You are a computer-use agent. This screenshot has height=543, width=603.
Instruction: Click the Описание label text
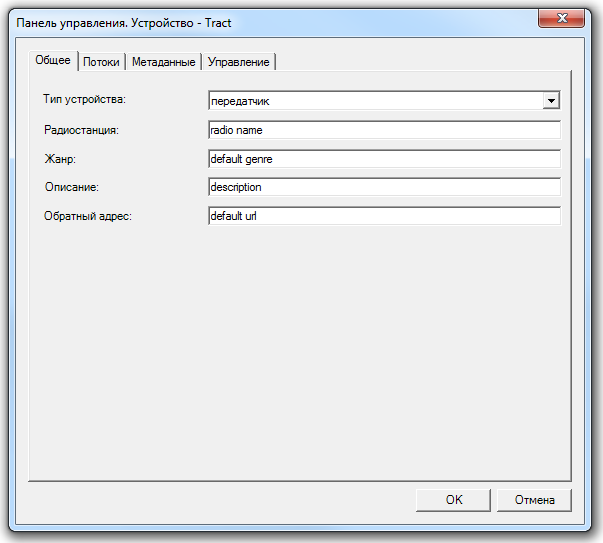(x=72, y=187)
